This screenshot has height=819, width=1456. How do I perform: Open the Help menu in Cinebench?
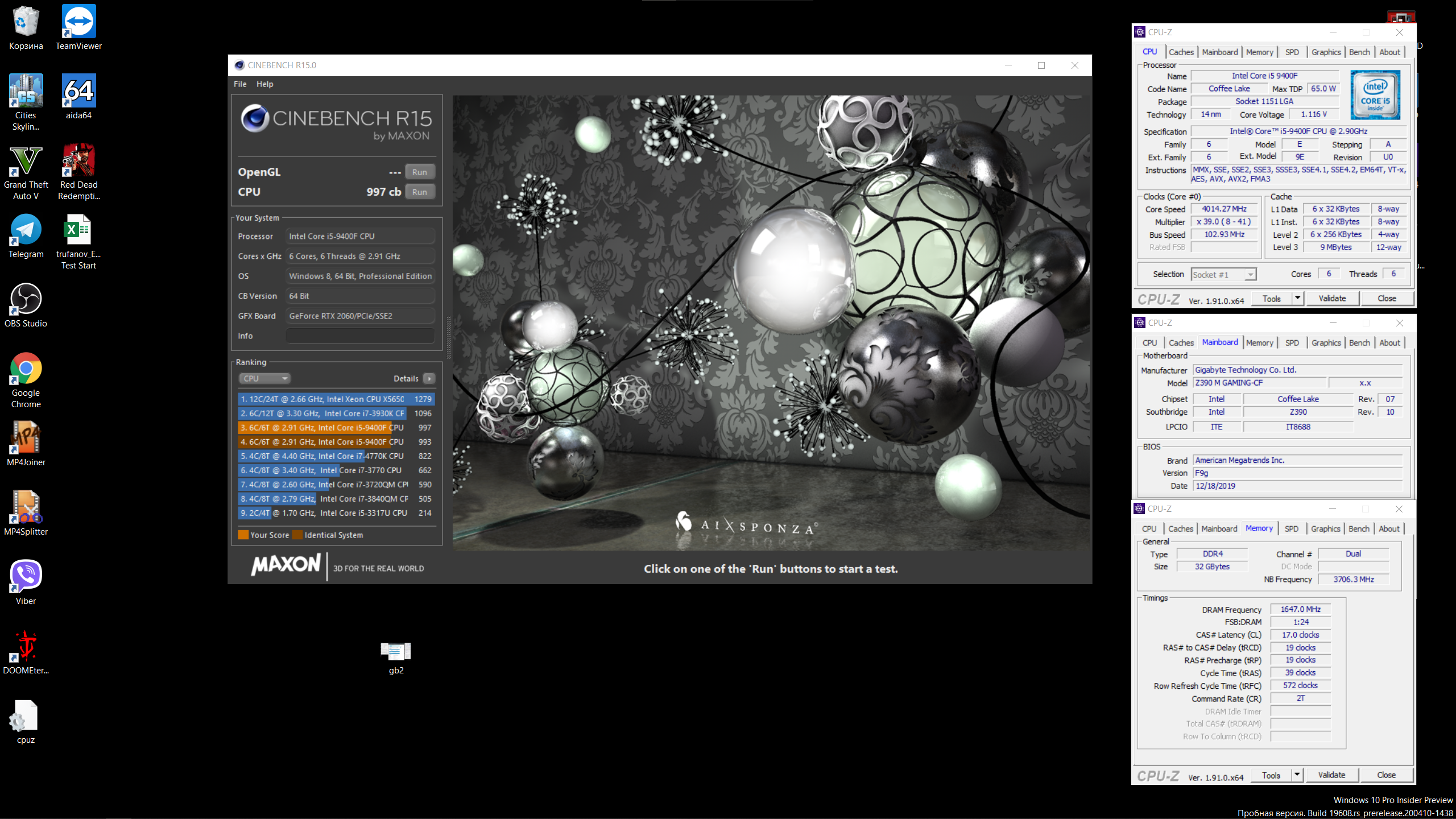[265, 84]
